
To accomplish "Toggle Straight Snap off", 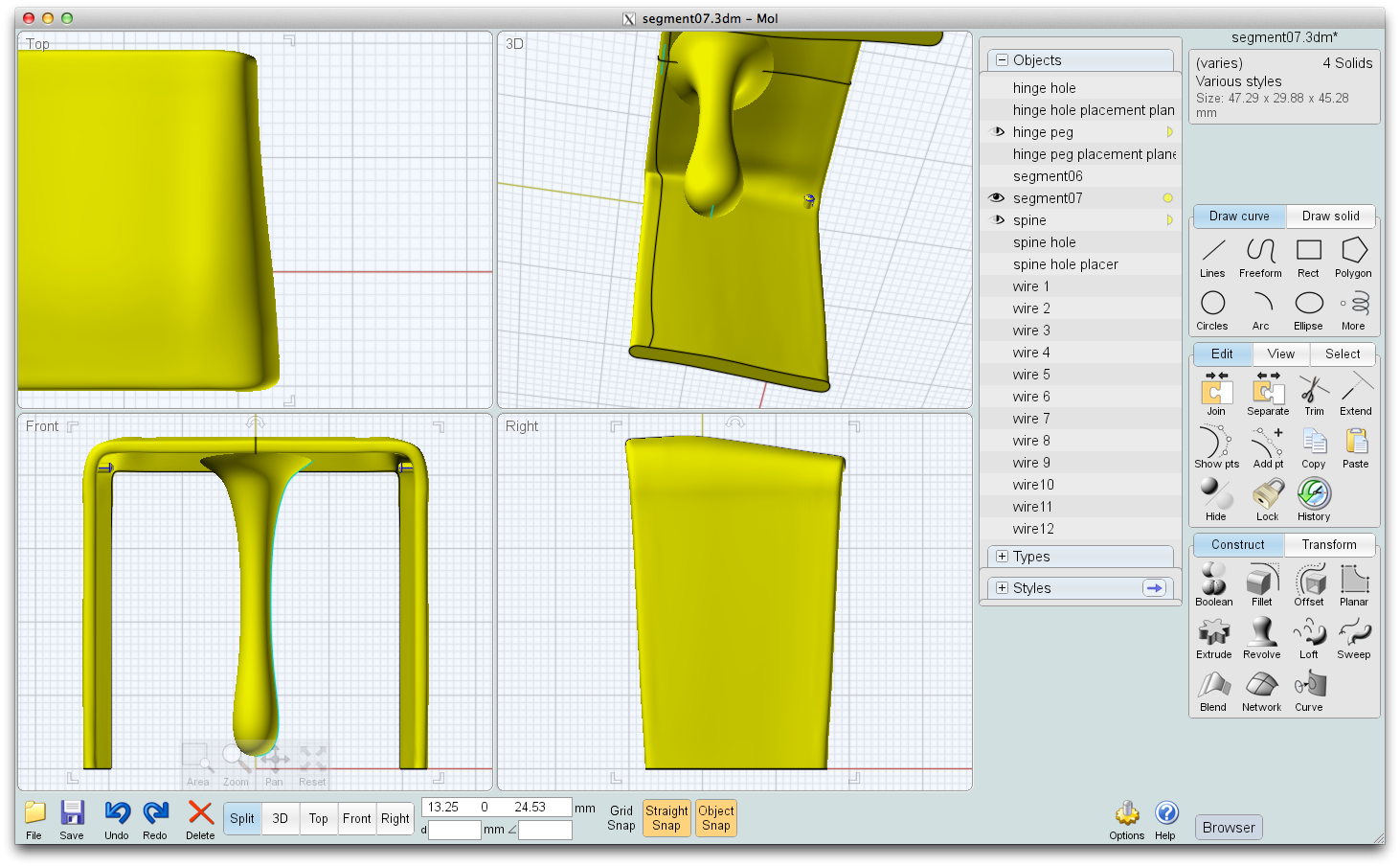I will (666, 818).
